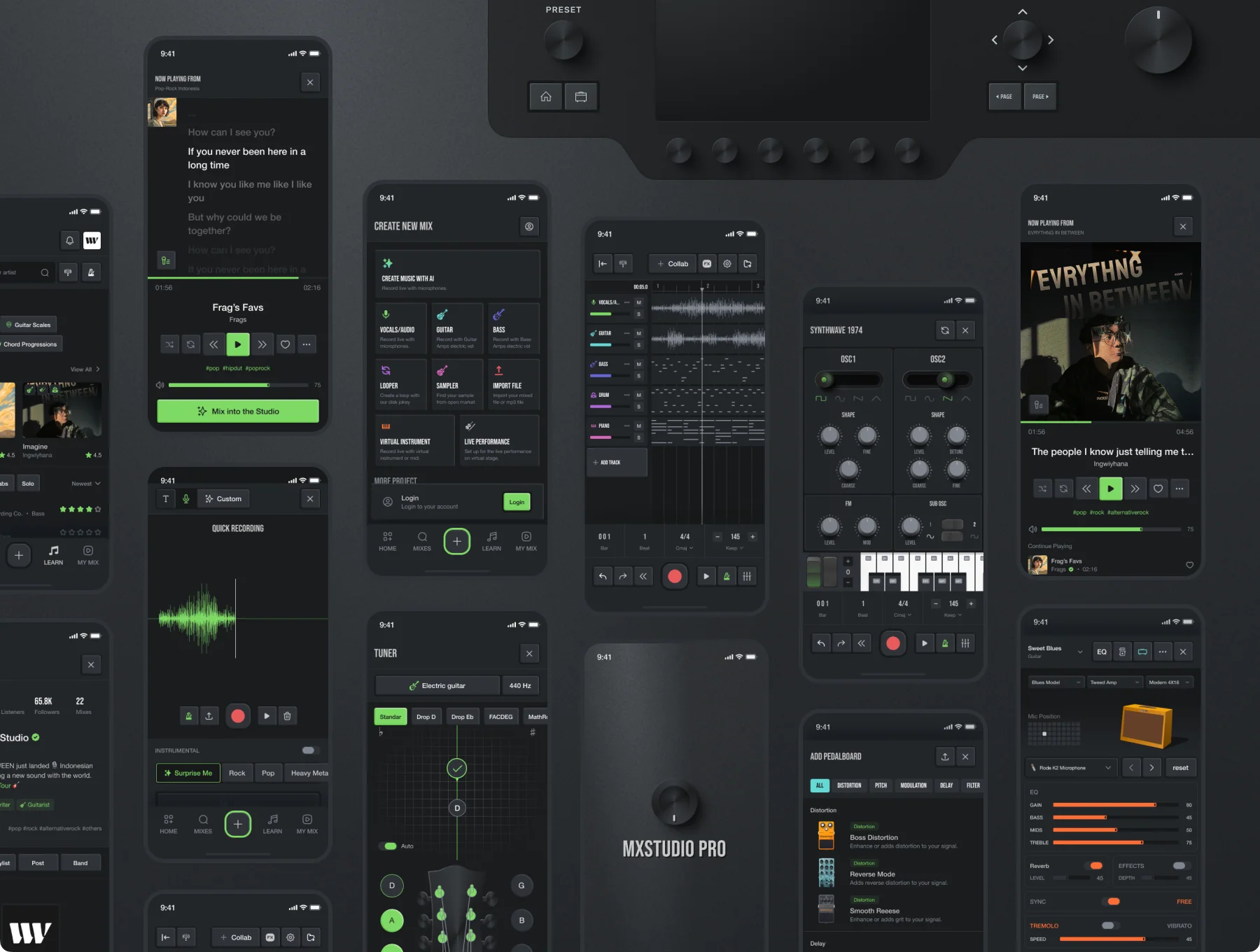1260x952 pixels.
Task: Mute the Vocals track with its M button
Action: point(638,302)
